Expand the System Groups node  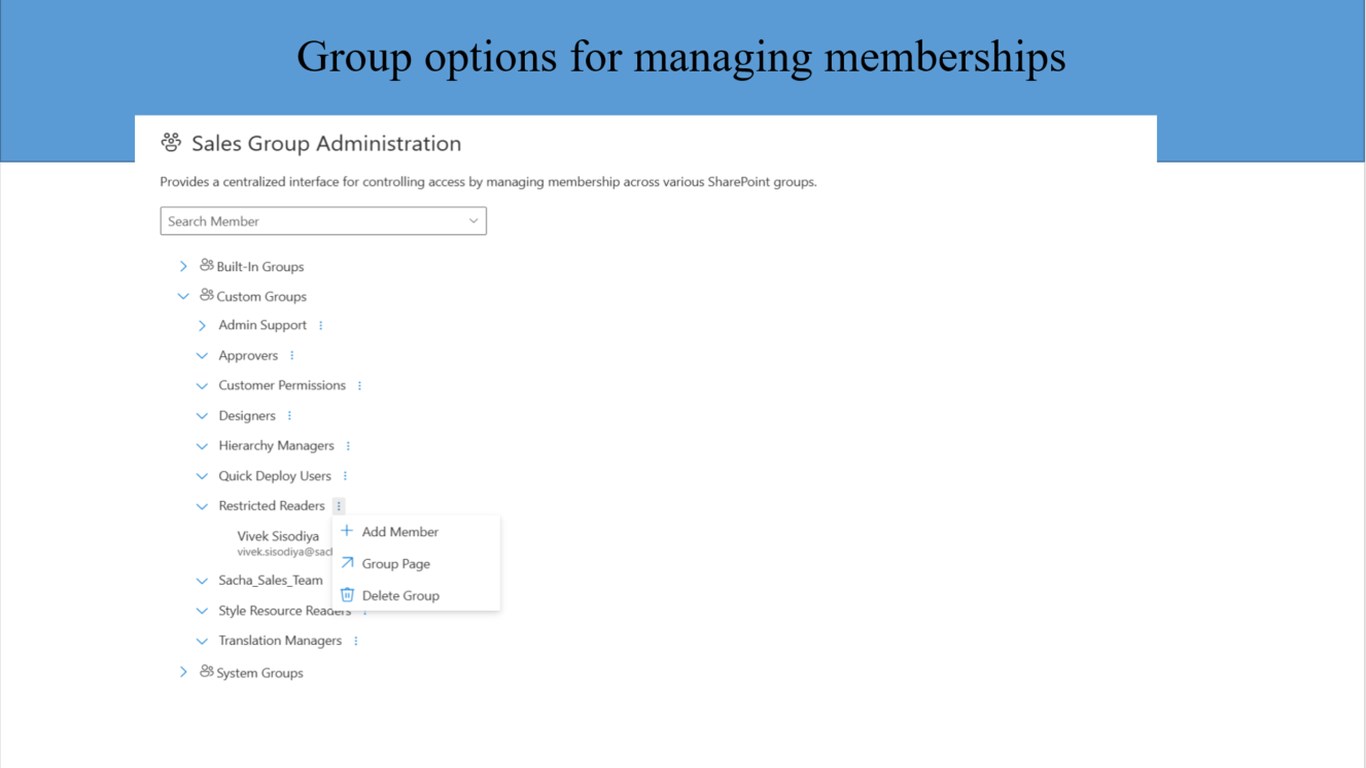pyautogui.click(x=183, y=672)
